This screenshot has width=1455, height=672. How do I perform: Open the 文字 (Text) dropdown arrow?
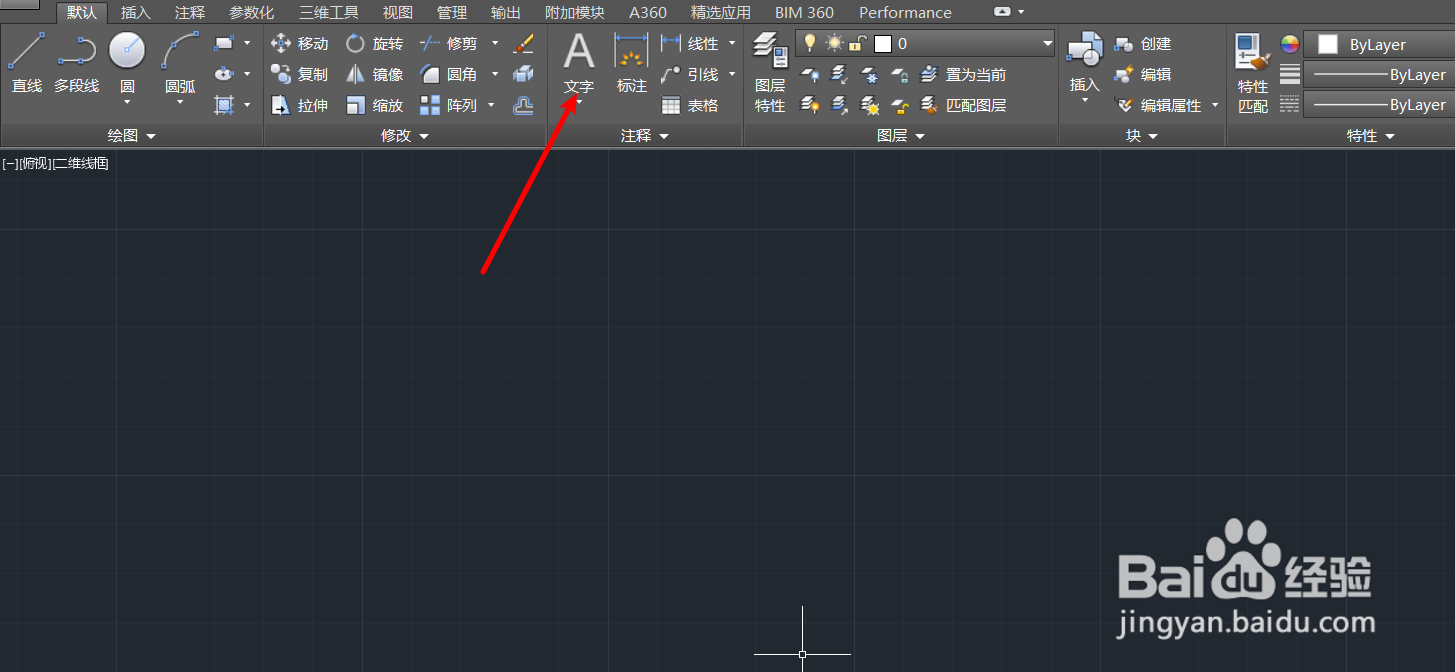click(579, 101)
